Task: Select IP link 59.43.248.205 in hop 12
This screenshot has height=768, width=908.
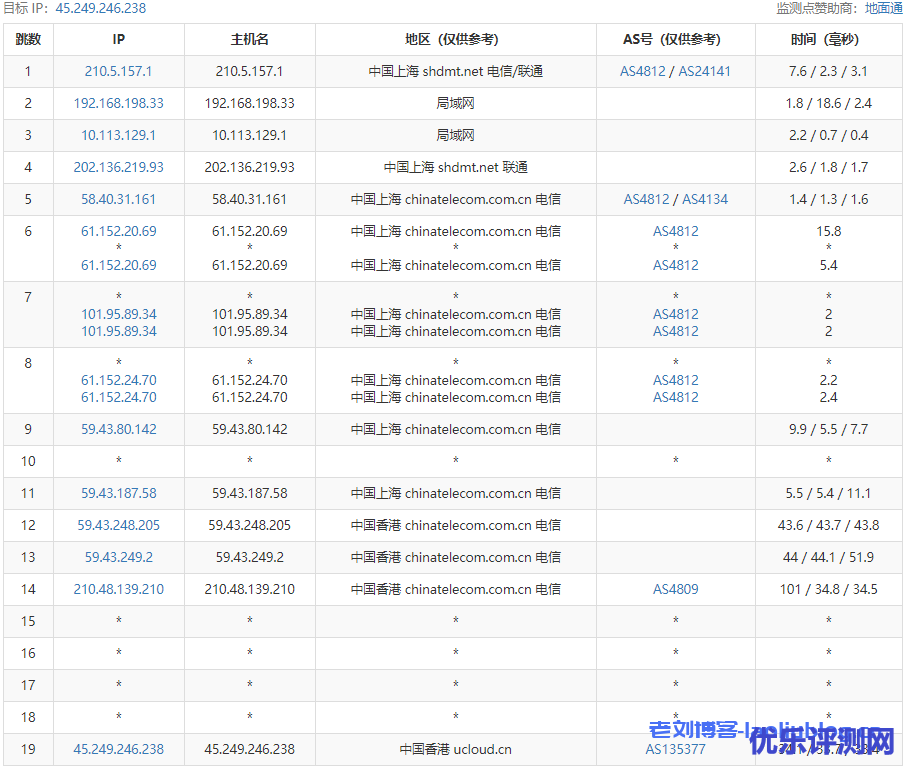Action: [119, 526]
